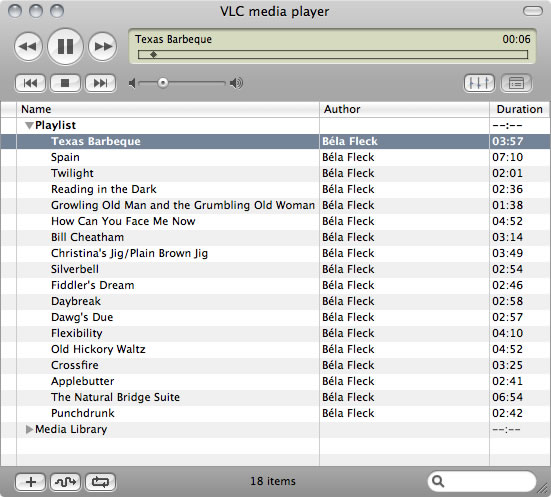Sort by the Duration column header
Viewport: 551px width, 497px height.
(x=520, y=109)
